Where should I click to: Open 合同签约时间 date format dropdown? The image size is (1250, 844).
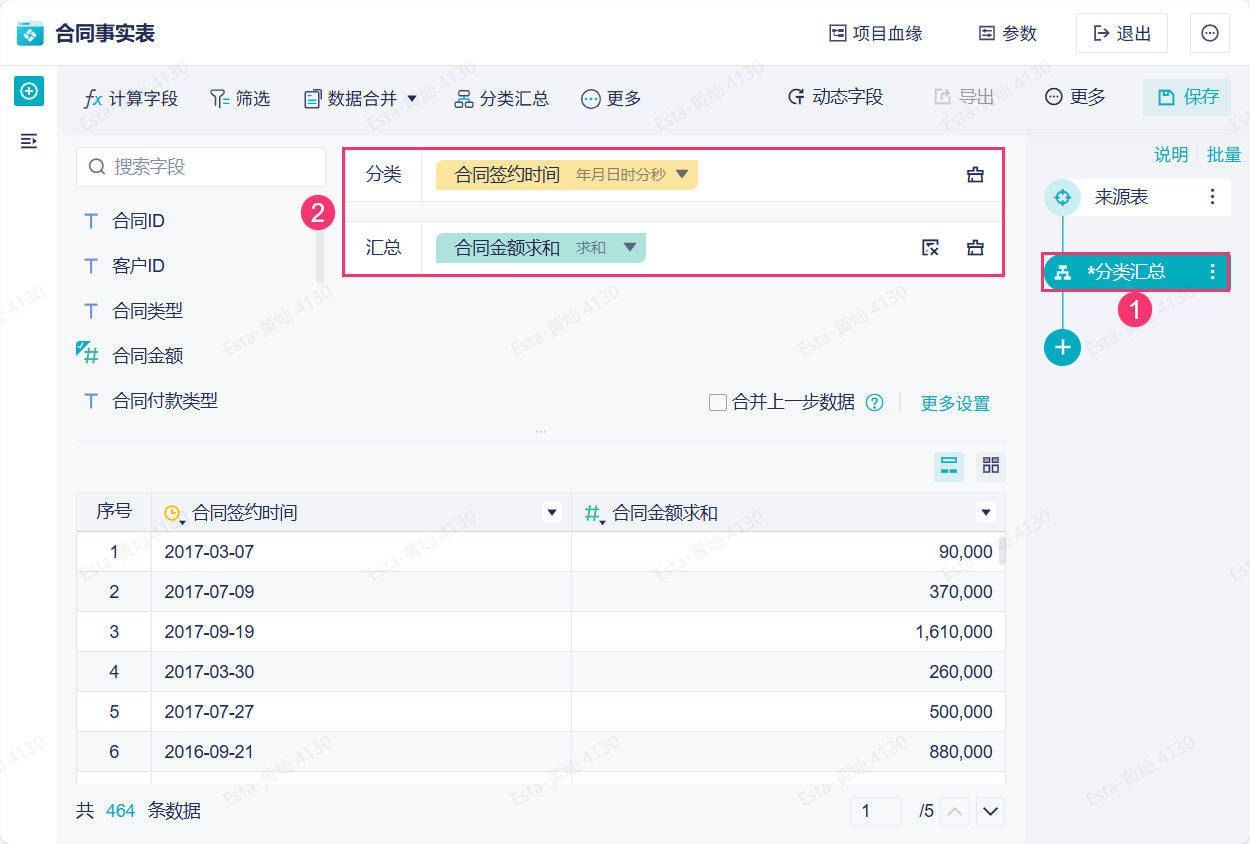682,175
